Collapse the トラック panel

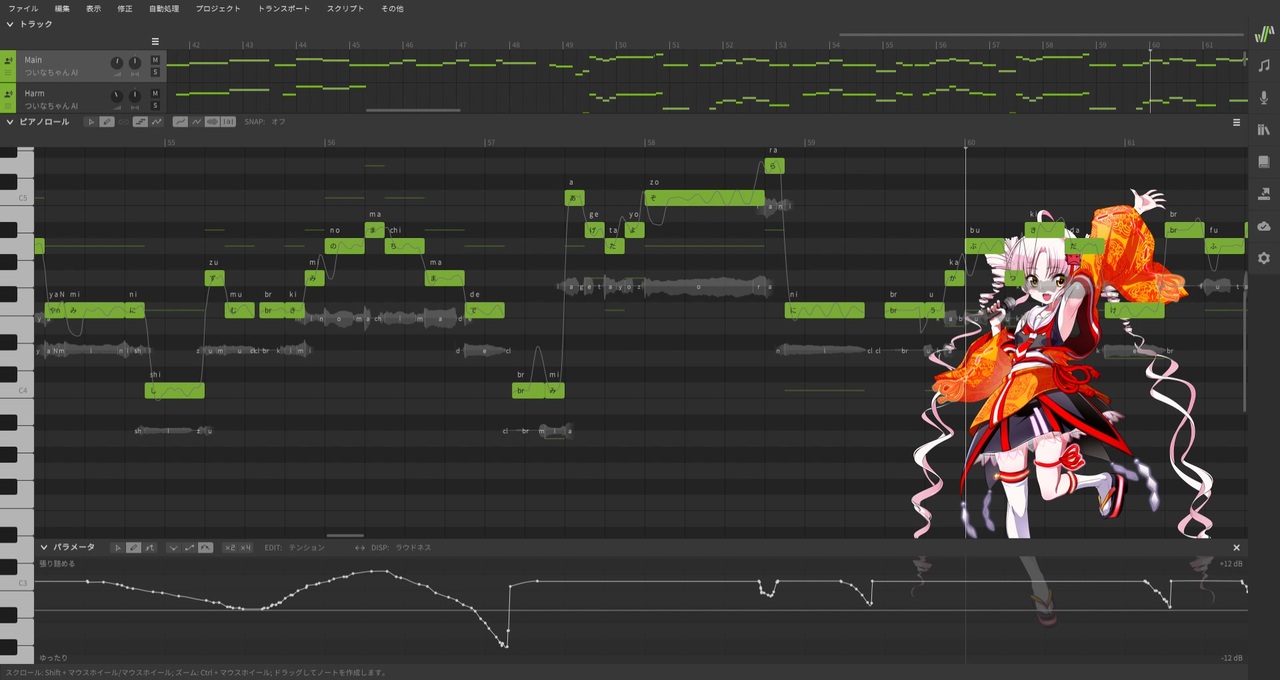click(10, 24)
